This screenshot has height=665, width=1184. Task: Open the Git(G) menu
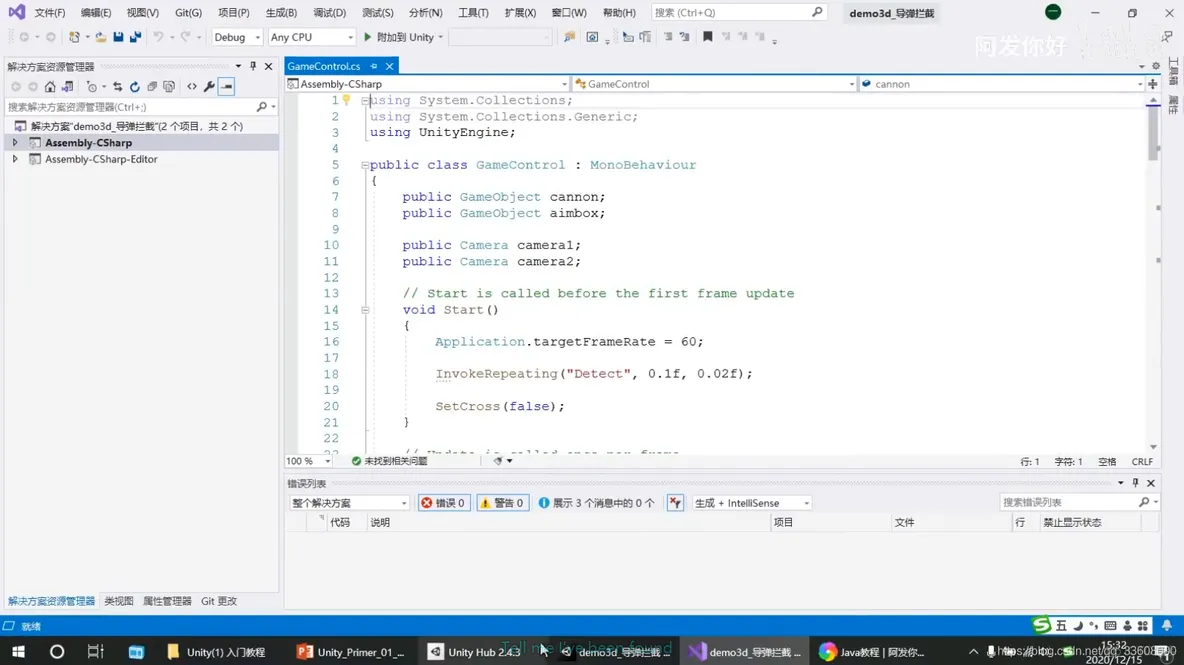(188, 13)
